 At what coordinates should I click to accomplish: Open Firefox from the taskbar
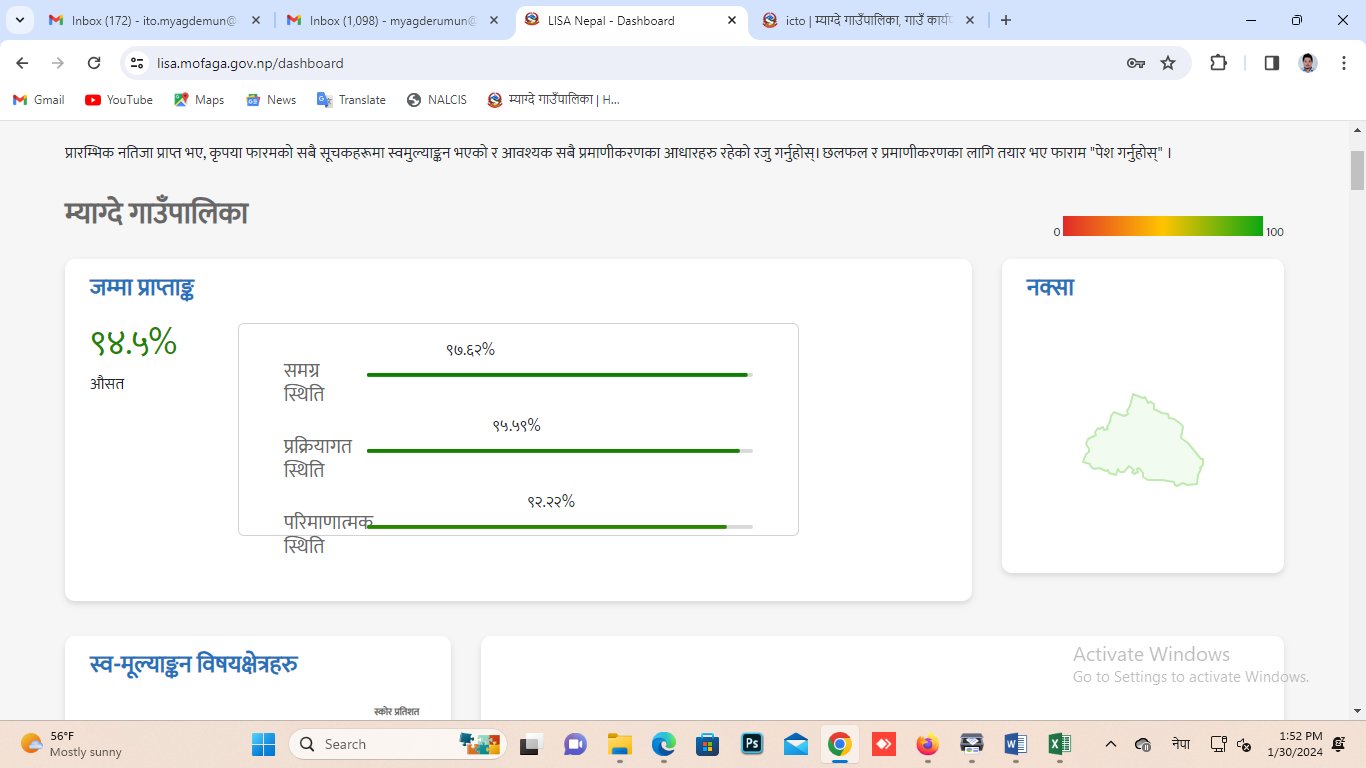(928, 744)
